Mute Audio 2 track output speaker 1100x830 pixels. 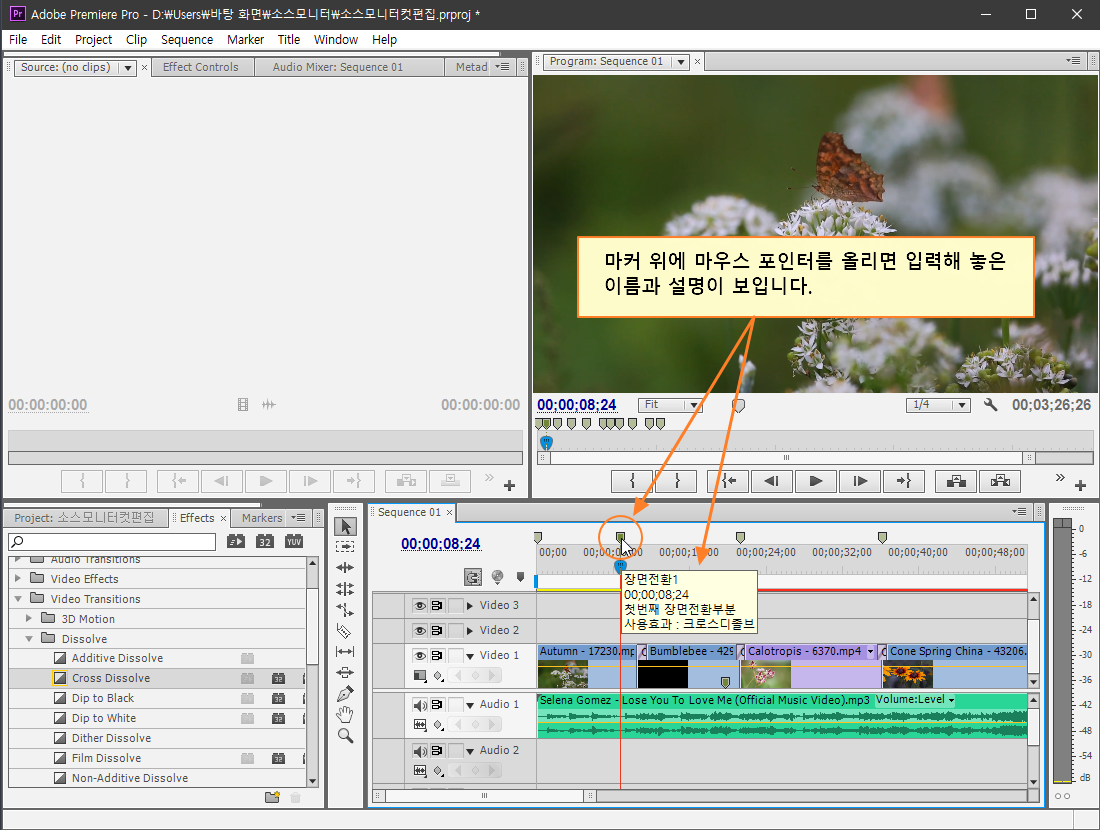pos(420,751)
